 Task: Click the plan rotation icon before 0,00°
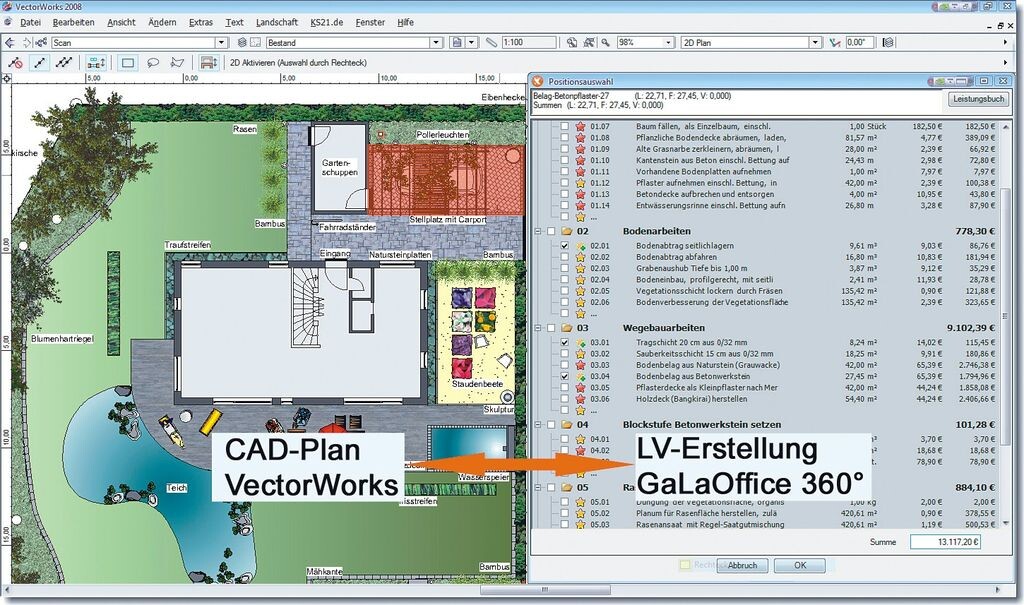[x=835, y=42]
